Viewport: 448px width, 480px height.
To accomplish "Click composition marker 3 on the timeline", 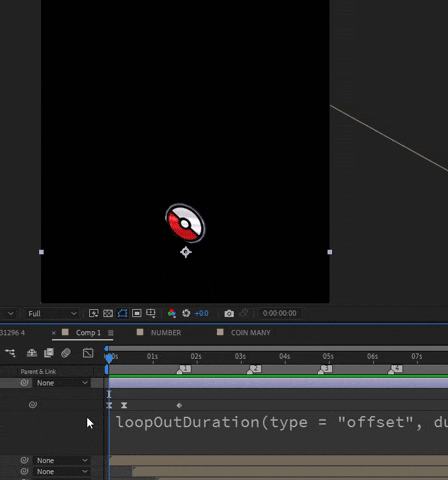I will tap(325, 369).
